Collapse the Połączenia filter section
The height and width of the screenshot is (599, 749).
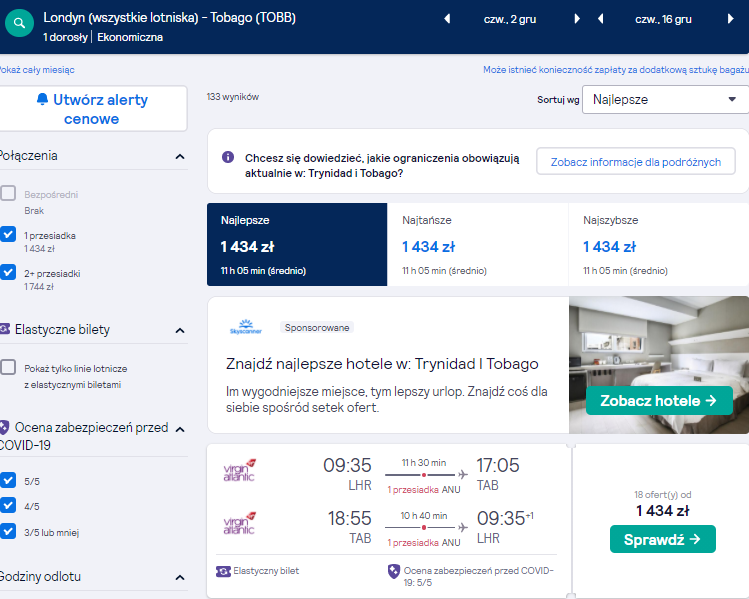pyautogui.click(x=180, y=156)
